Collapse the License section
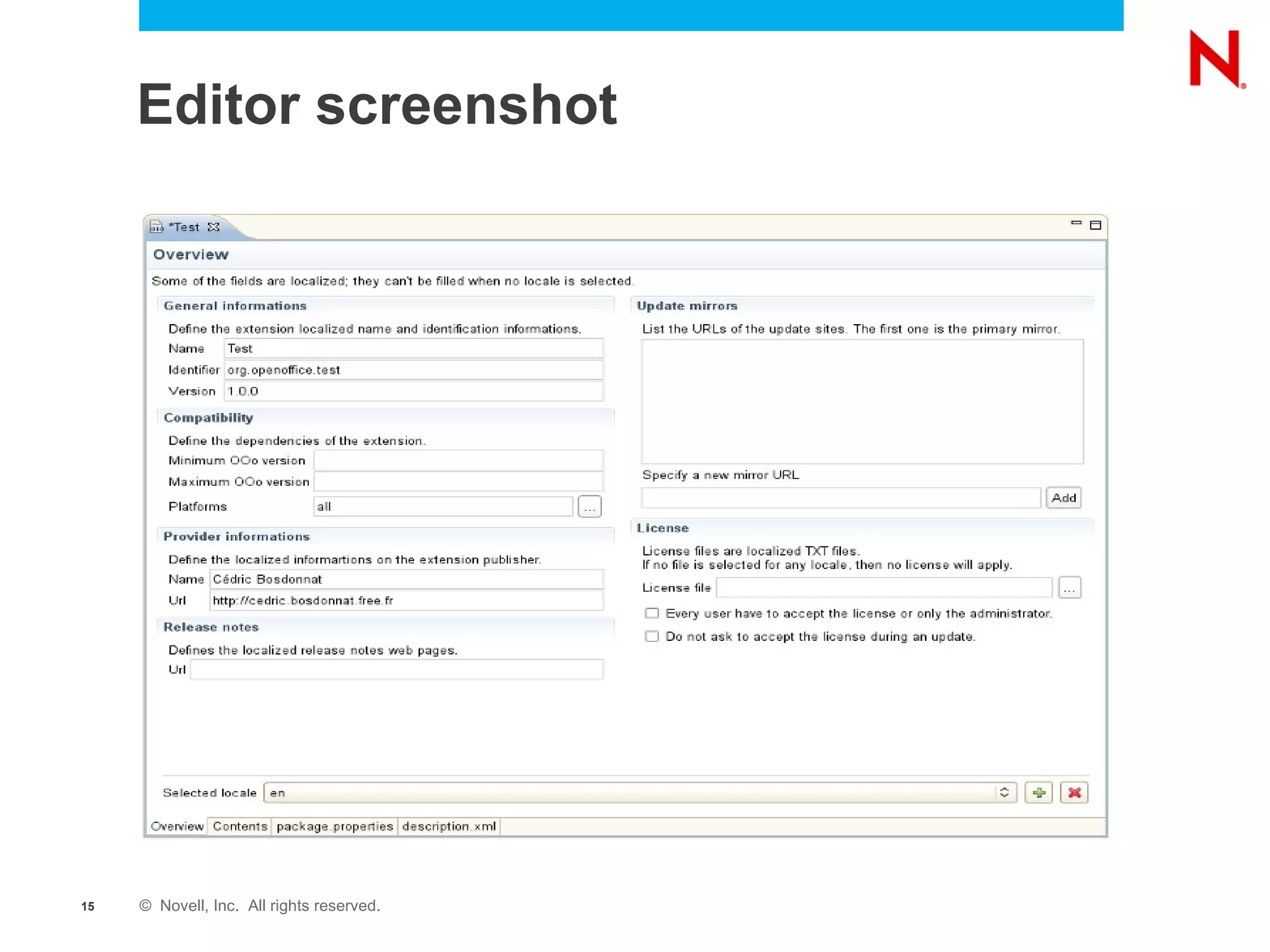 pos(663,528)
